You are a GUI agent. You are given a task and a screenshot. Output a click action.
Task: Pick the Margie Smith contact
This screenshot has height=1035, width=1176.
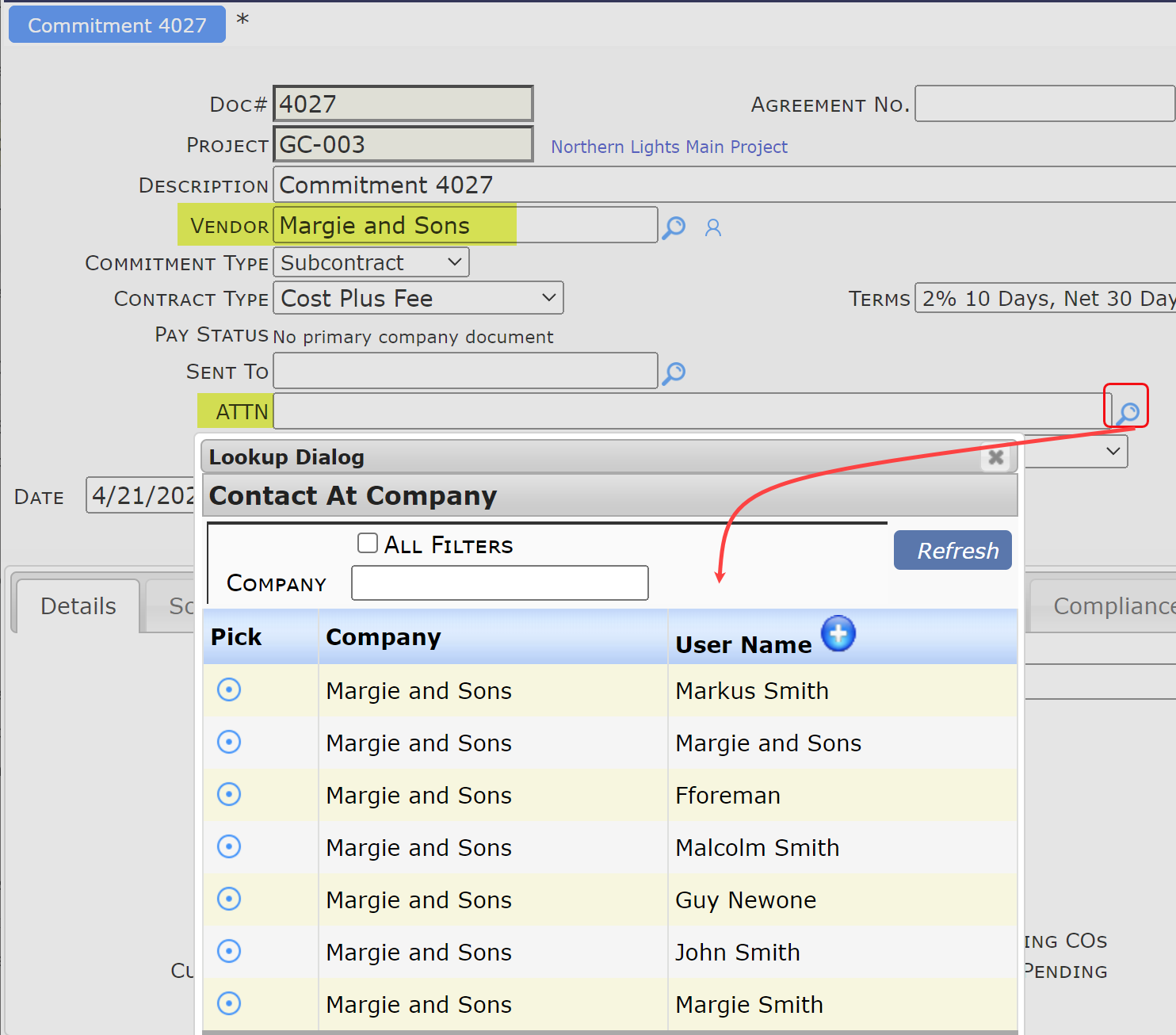229,1004
